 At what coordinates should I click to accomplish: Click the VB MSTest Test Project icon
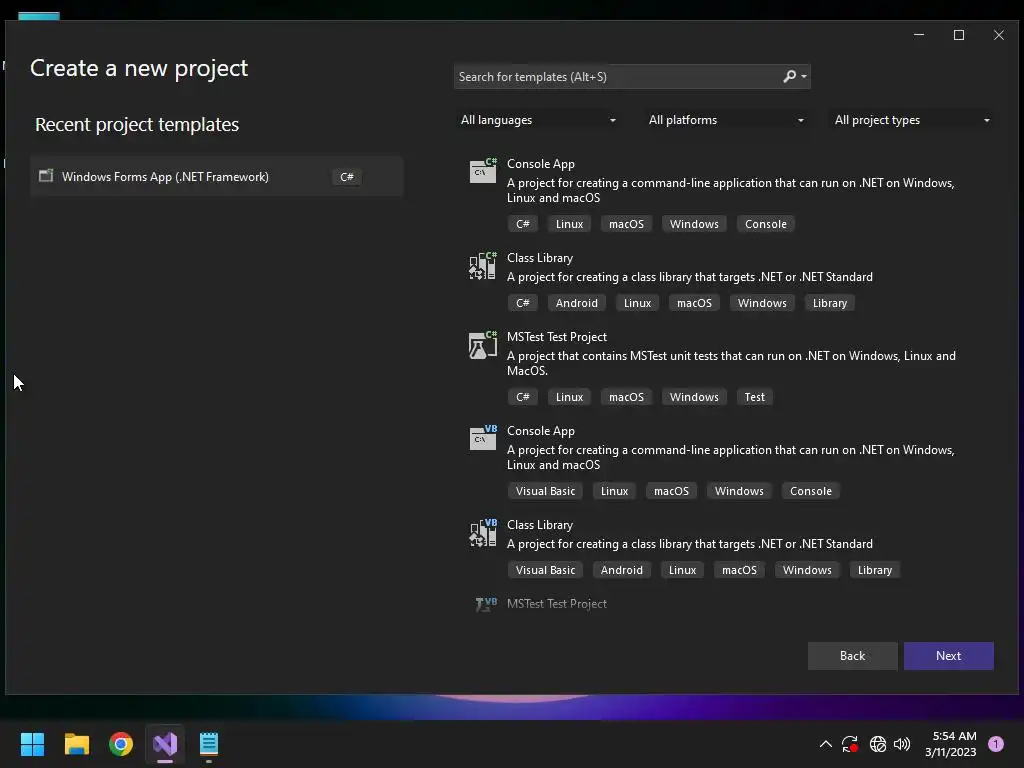point(486,604)
